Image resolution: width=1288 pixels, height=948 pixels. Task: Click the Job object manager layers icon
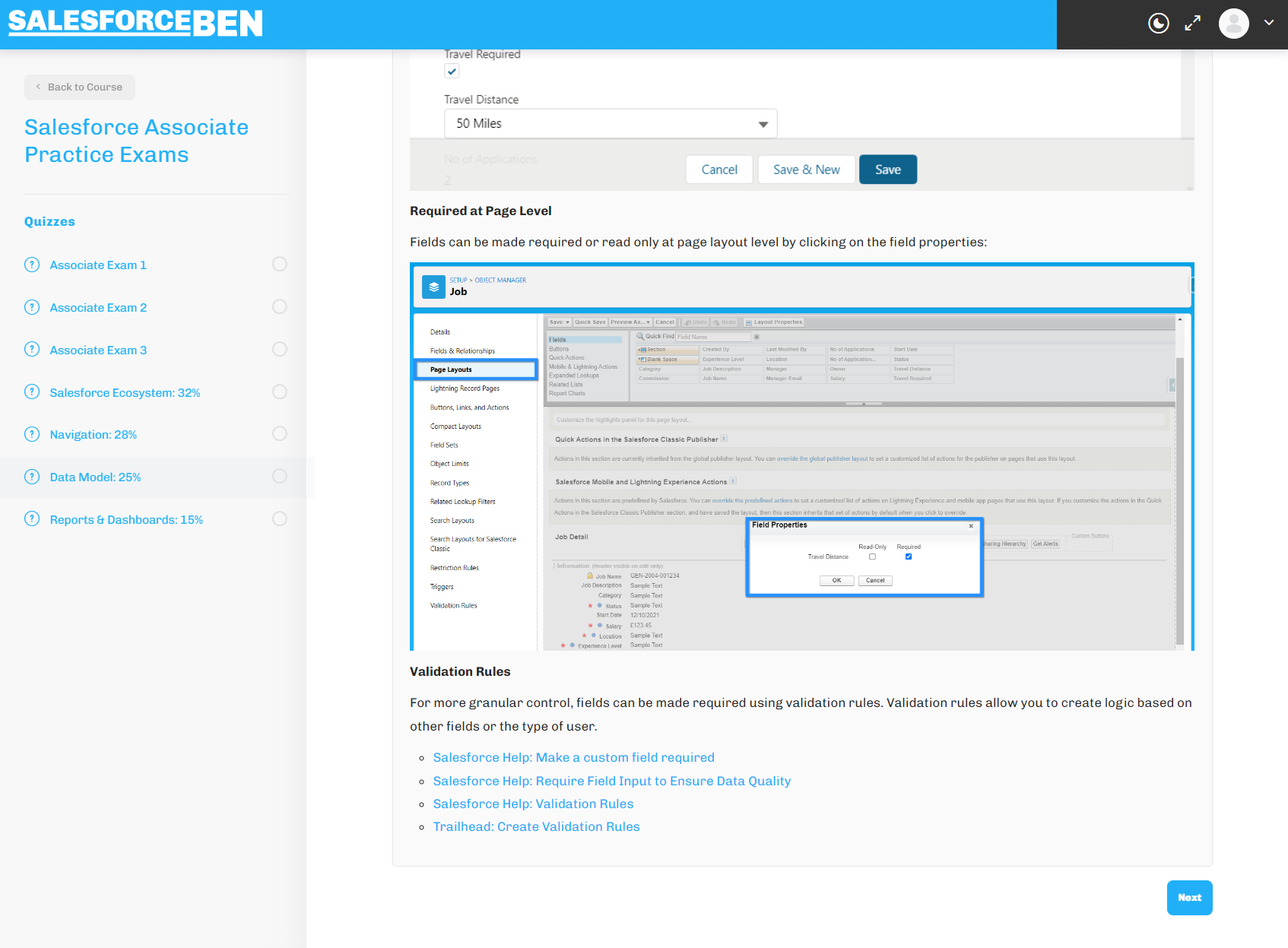(x=434, y=287)
